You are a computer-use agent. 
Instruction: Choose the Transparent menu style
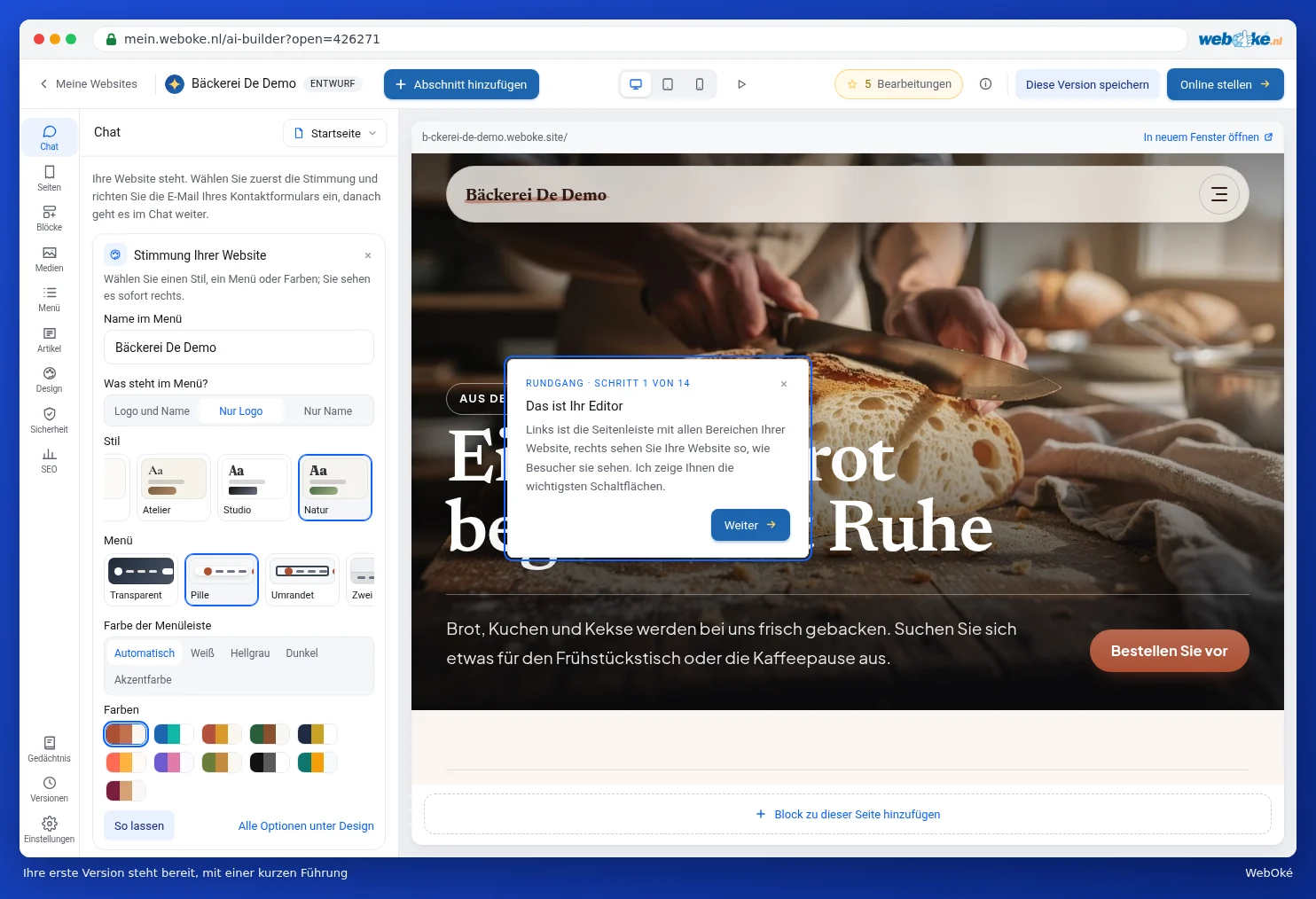(x=141, y=580)
